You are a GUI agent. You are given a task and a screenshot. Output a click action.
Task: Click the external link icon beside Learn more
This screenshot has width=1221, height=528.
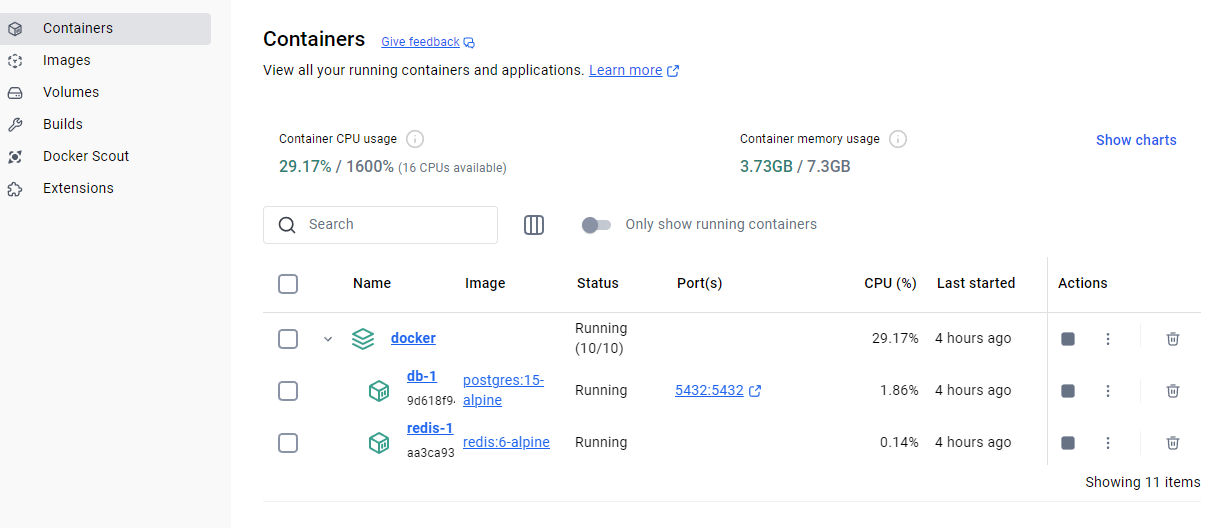[673, 71]
